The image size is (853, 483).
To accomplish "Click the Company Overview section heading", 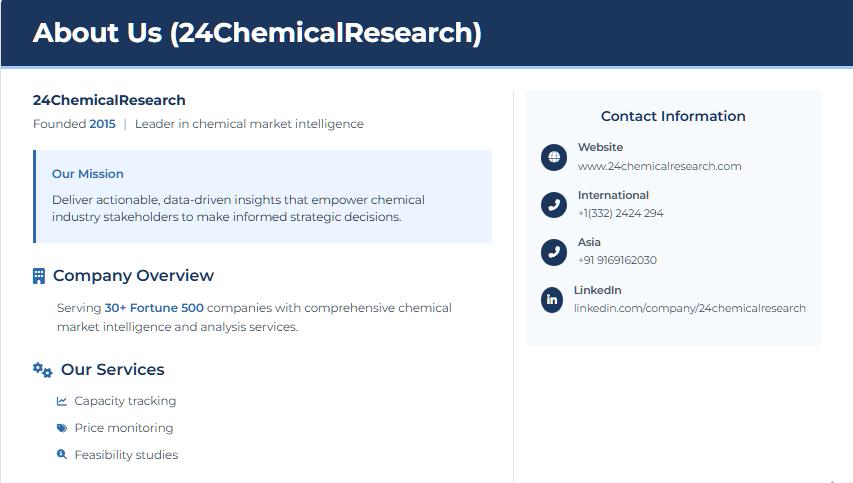I will [x=133, y=276].
